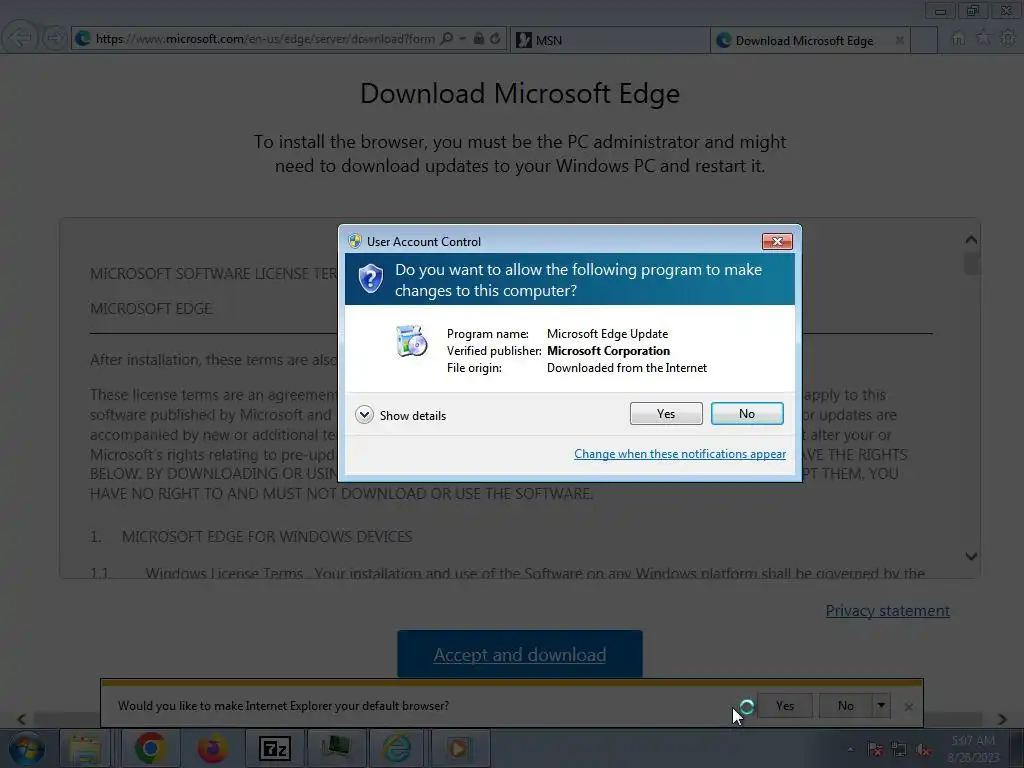
Task: Click the Accept and download button
Action: [520, 654]
